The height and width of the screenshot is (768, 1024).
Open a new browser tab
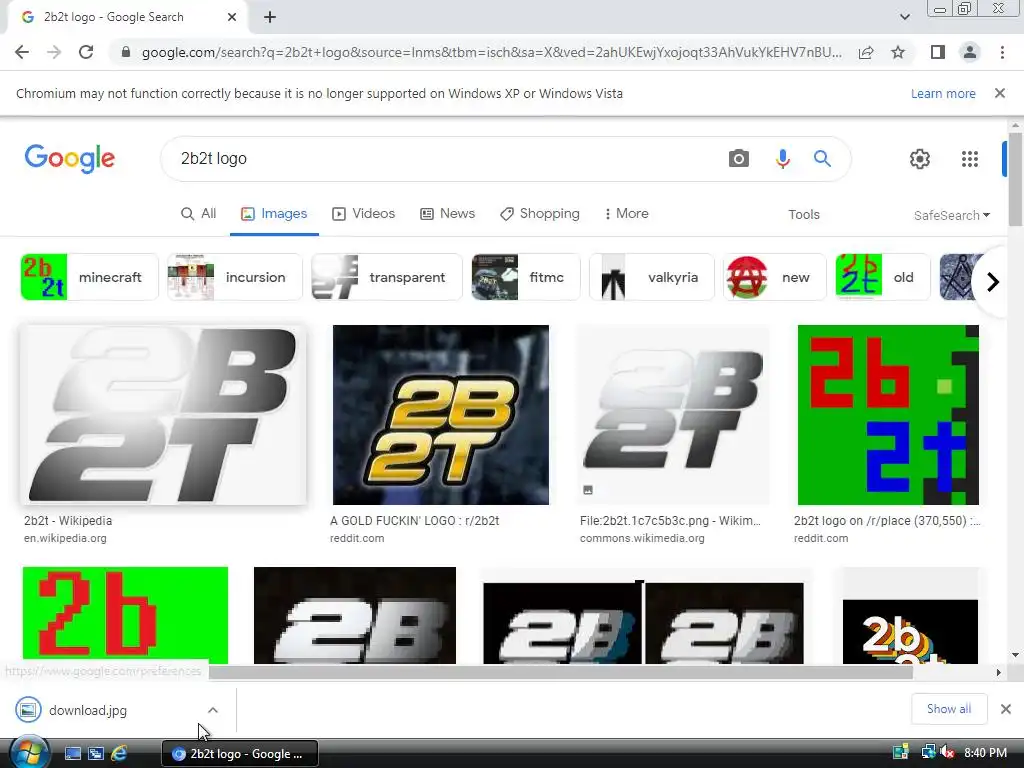(270, 17)
